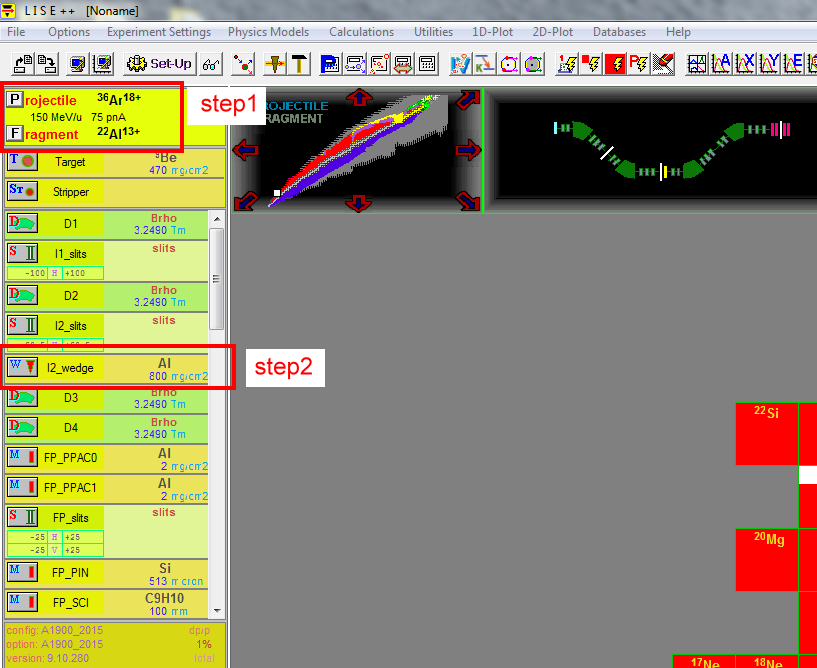
Task: Click the X plot icon in toolbar
Action: tap(745, 64)
